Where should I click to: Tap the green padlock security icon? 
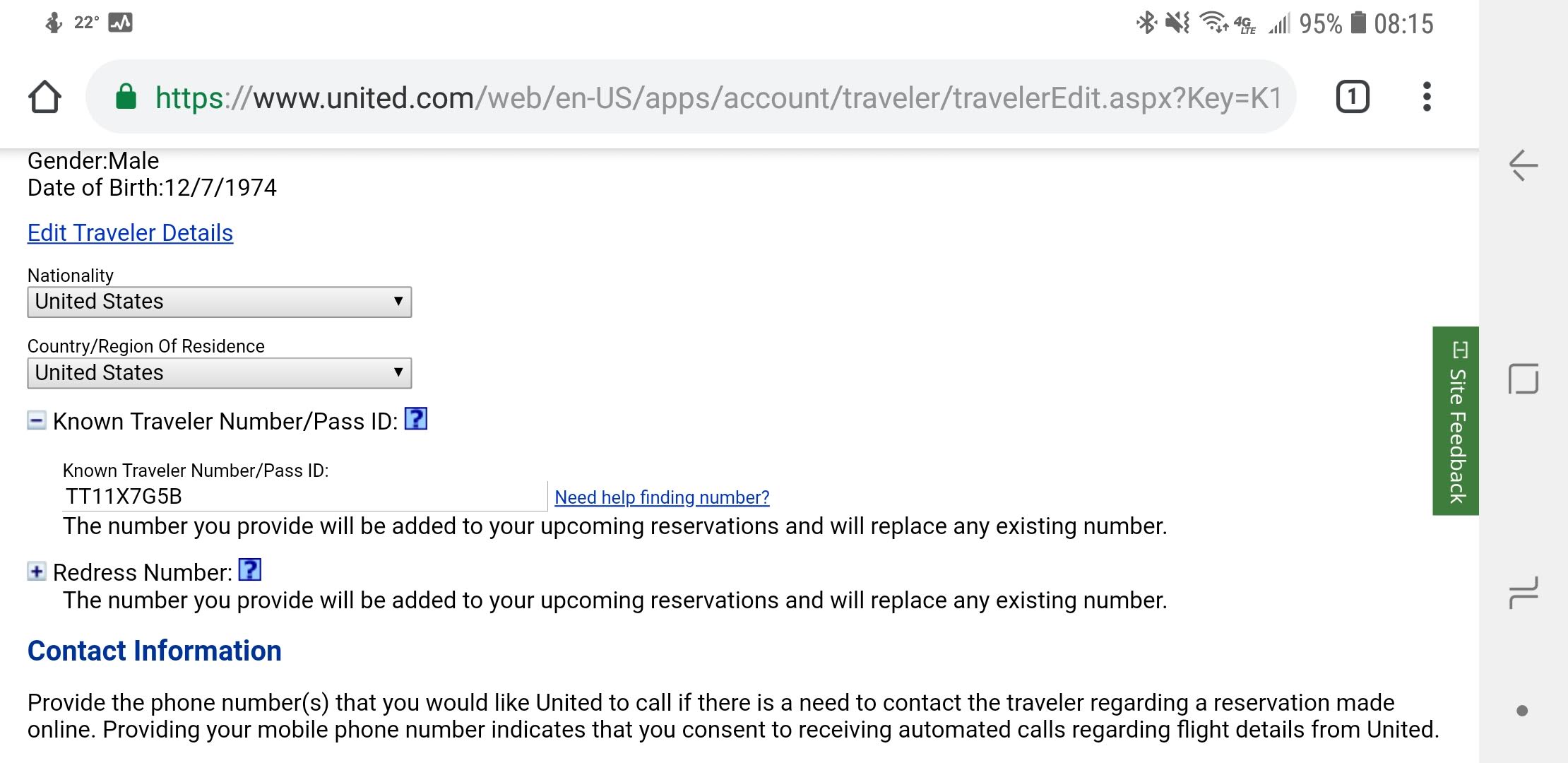coord(126,97)
